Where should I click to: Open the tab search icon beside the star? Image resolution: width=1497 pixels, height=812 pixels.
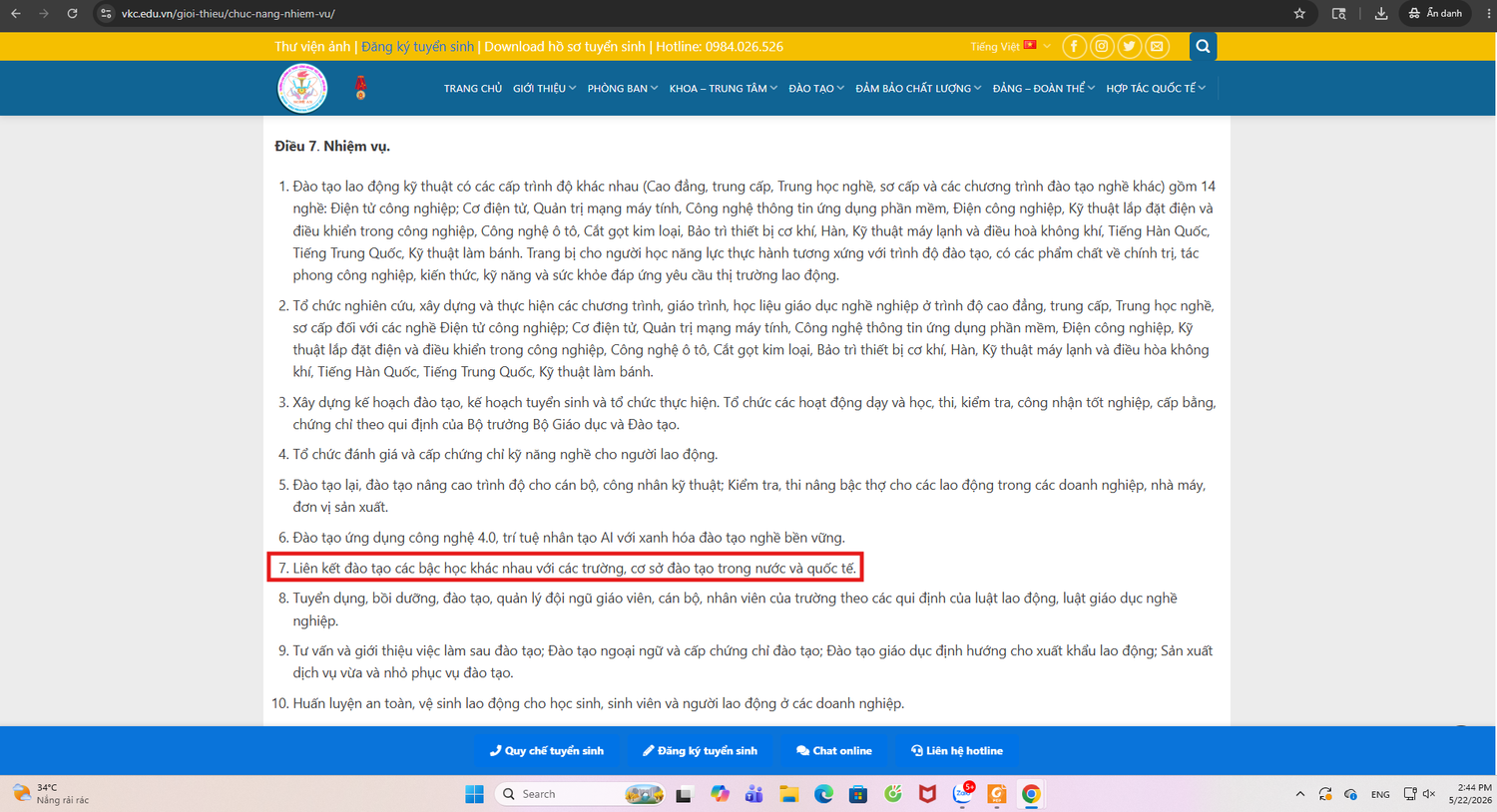(1339, 14)
